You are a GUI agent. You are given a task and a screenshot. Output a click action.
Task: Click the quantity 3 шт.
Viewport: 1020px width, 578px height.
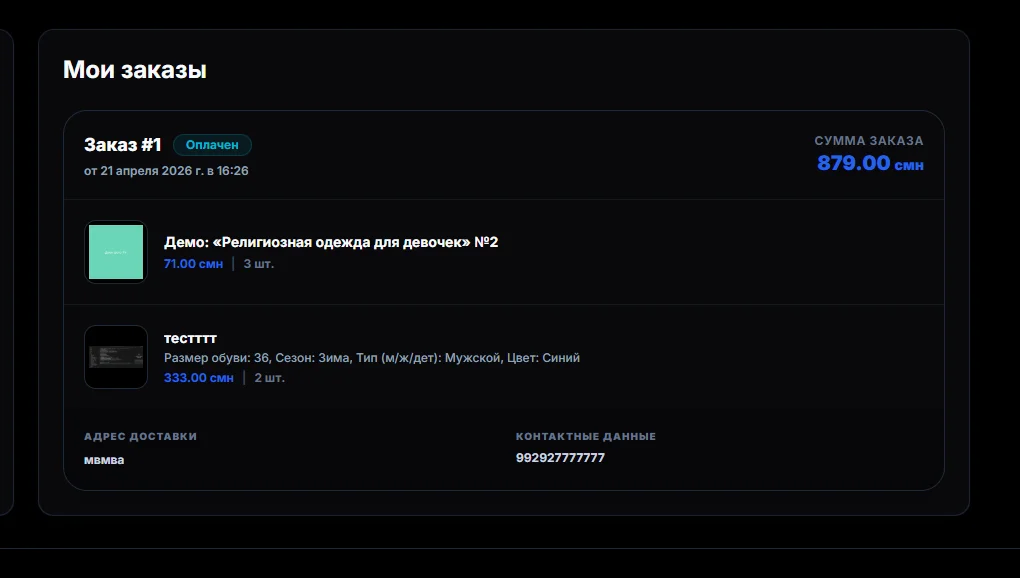[x=258, y=263]
